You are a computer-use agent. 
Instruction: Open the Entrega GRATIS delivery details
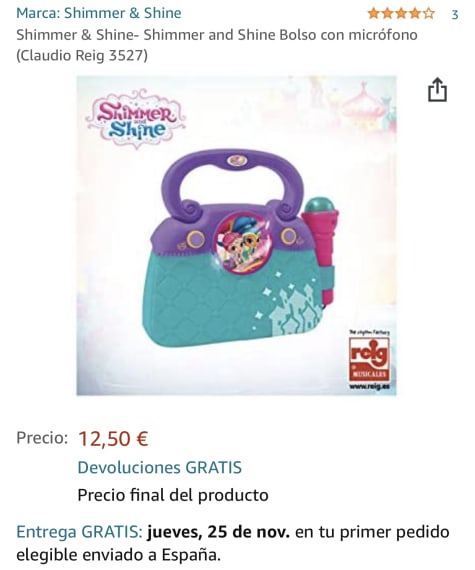click(80, 532)
